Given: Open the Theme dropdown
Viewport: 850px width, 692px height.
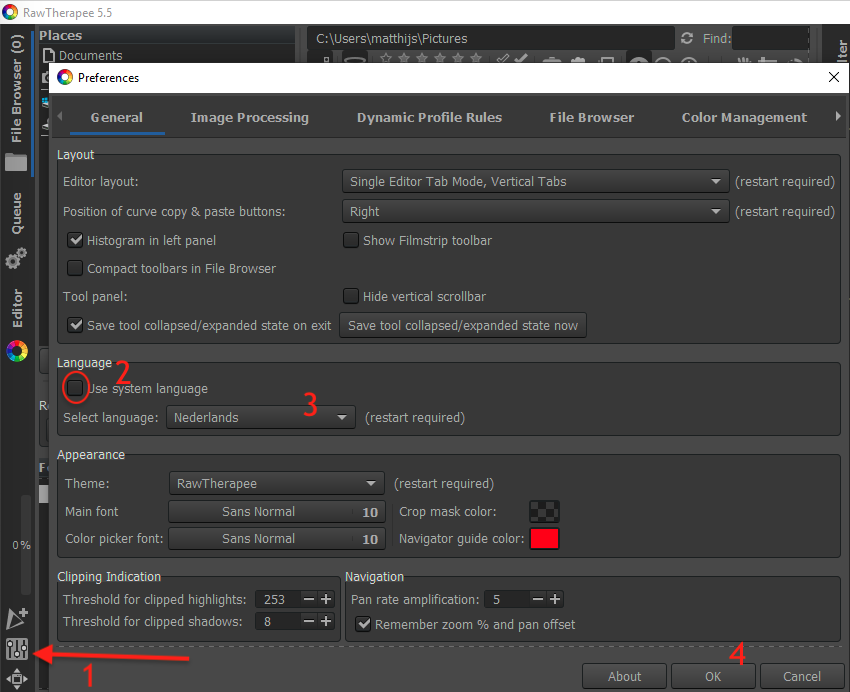Looking at the screenshot, I should [x=275, y=483].
